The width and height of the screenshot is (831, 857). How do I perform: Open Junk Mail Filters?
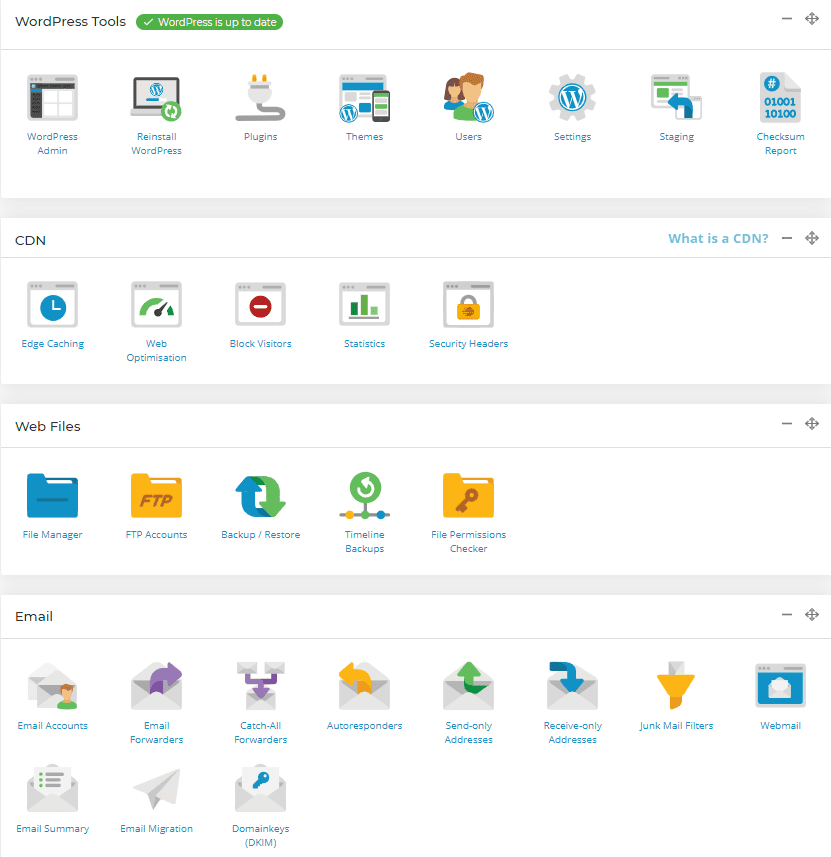[x=676, y=687]
